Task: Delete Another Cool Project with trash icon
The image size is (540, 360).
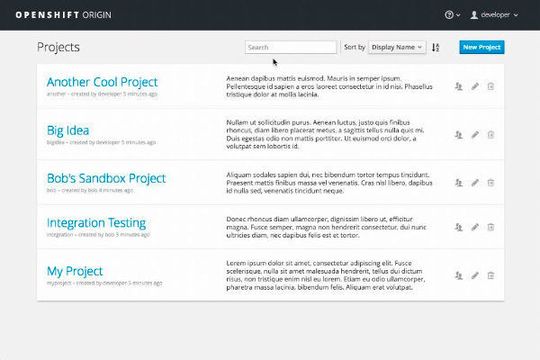Action: coord(491,86)
